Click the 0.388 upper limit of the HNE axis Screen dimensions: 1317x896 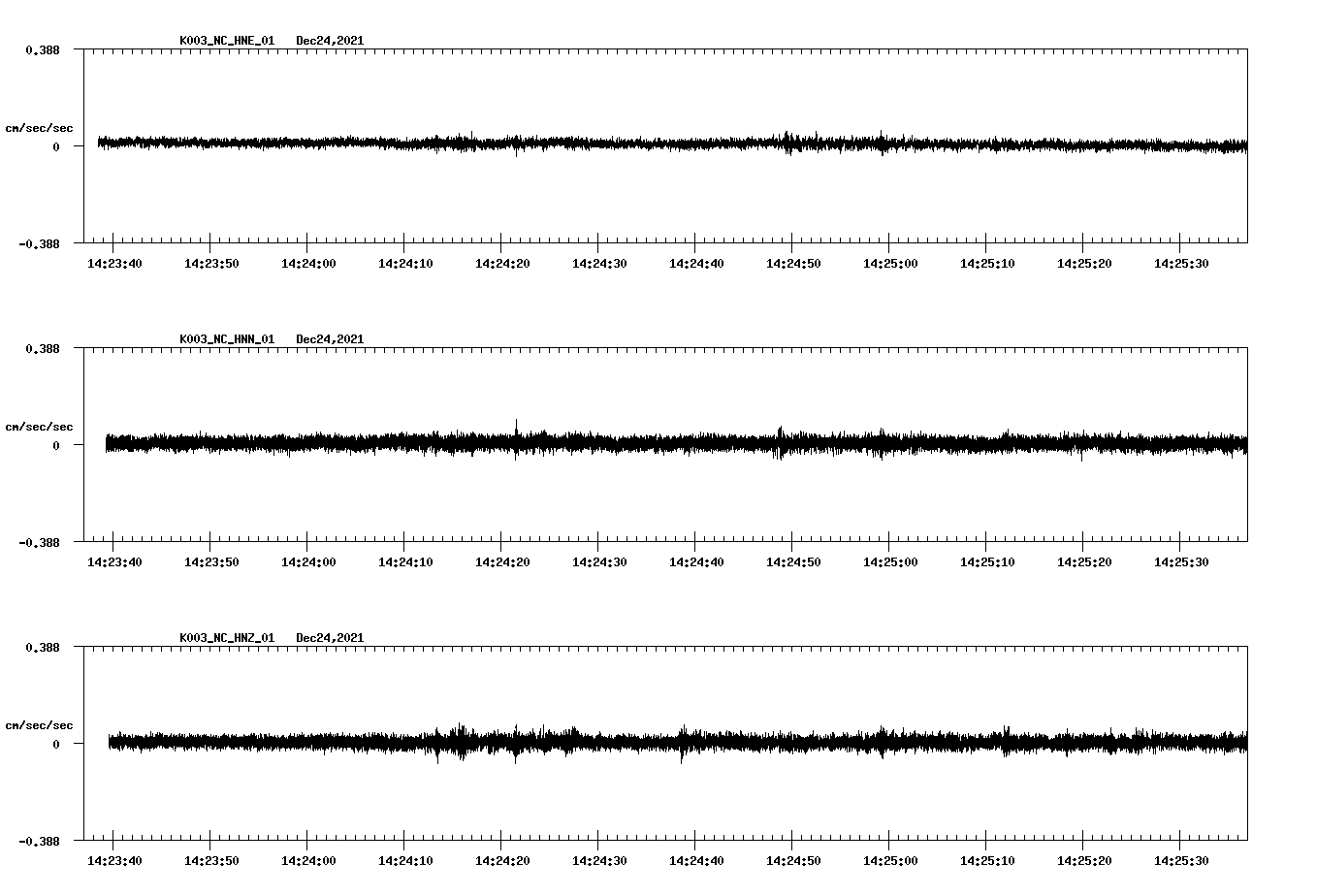click(x=42, y=49)
